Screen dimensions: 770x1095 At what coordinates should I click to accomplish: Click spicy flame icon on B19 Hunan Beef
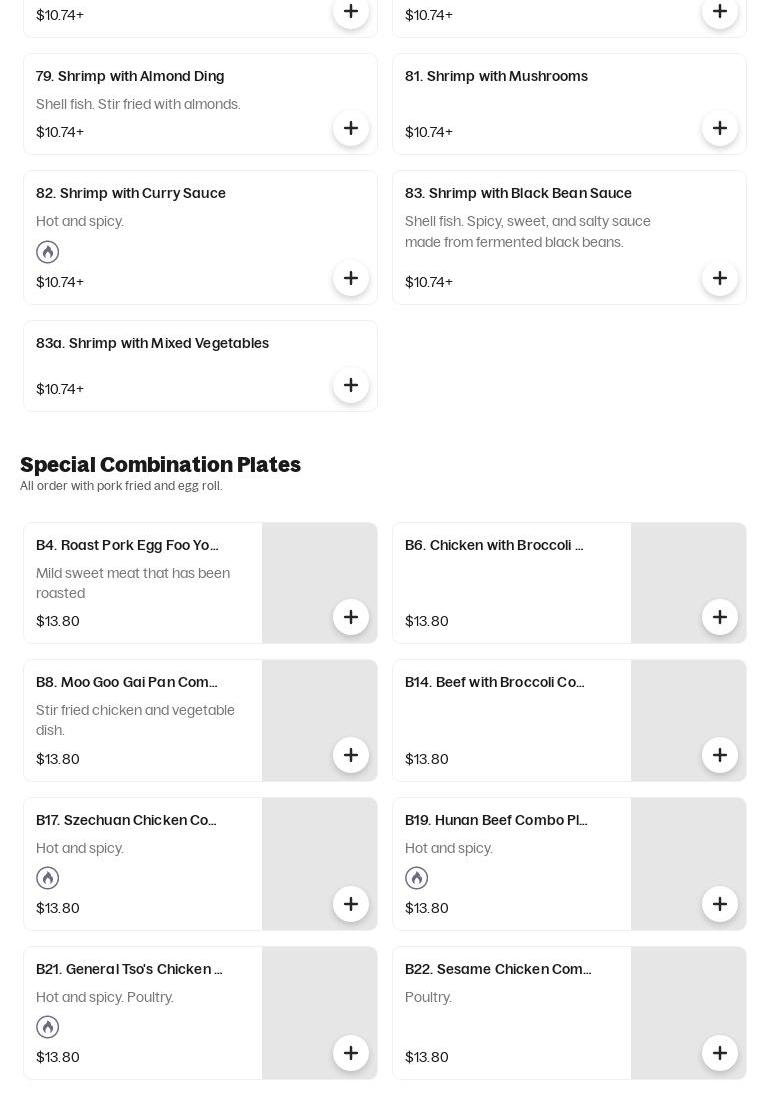(x=417, y=878)
